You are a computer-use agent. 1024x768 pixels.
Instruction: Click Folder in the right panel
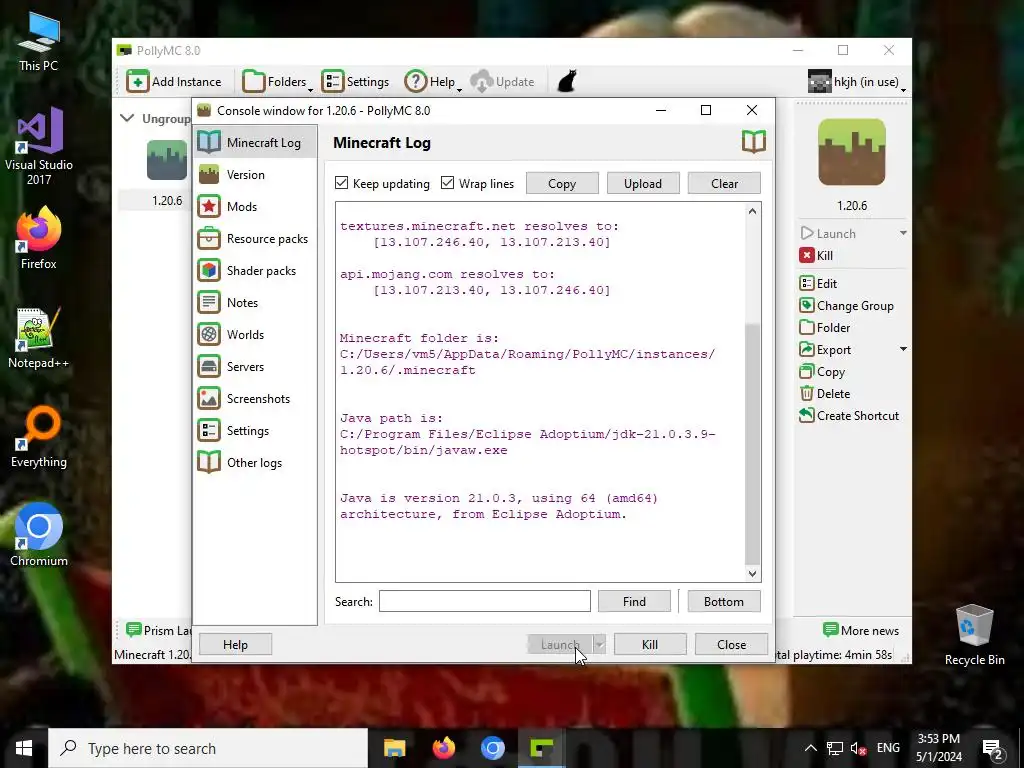[825, 328]
